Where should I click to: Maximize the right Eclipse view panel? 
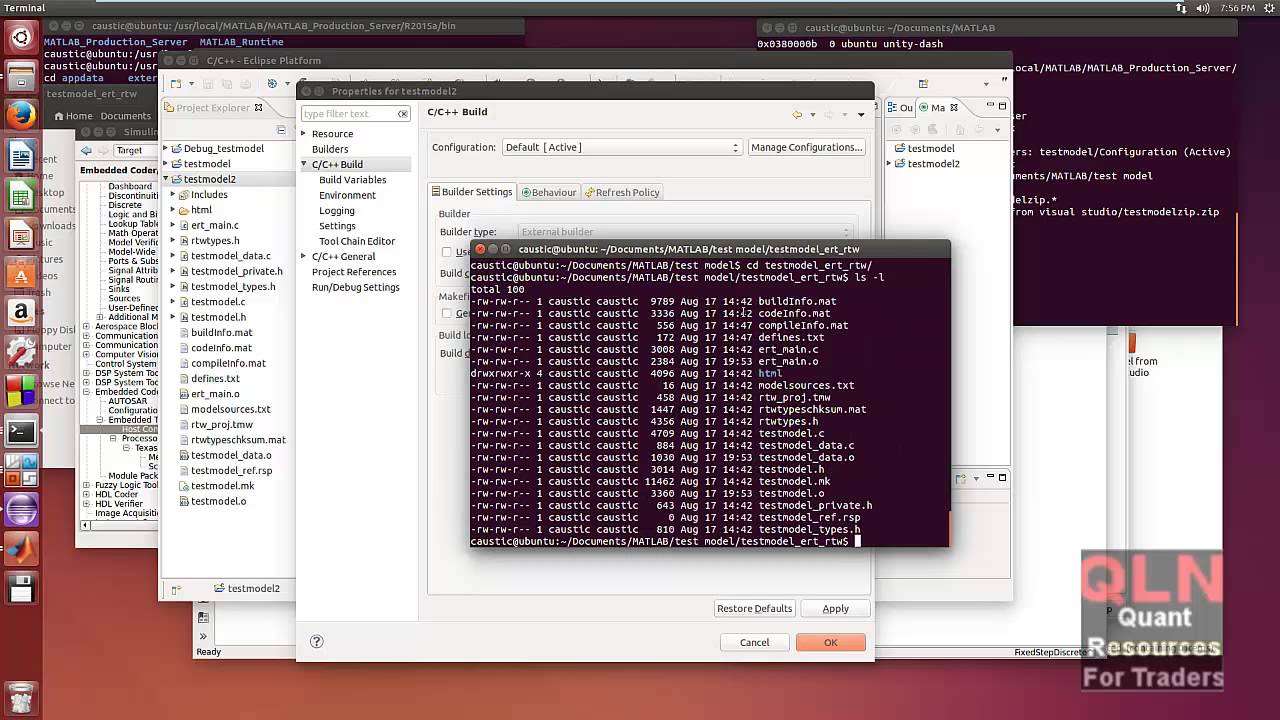pyautogui.click(x=1003, y=107)
